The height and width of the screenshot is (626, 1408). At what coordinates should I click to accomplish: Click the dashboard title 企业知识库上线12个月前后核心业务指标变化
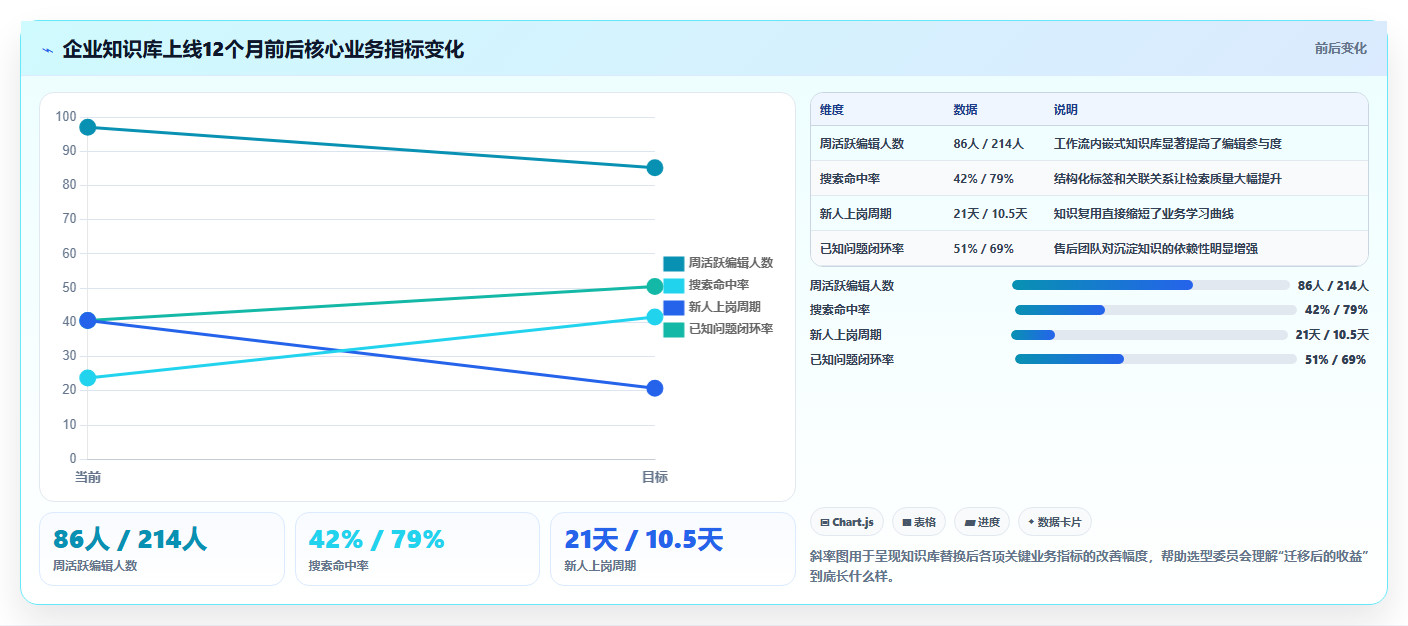[x=263, y=49]
